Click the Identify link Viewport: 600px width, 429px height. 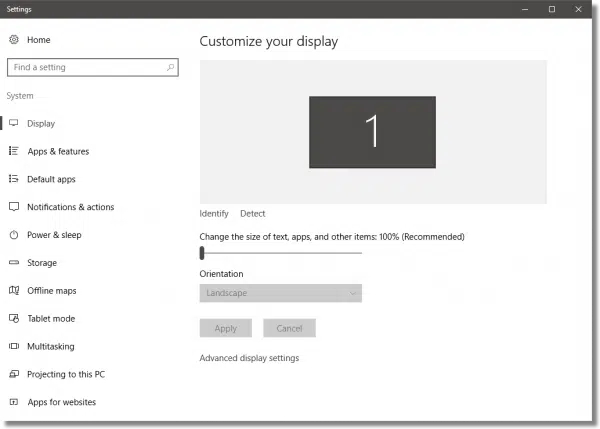point(214,214)
